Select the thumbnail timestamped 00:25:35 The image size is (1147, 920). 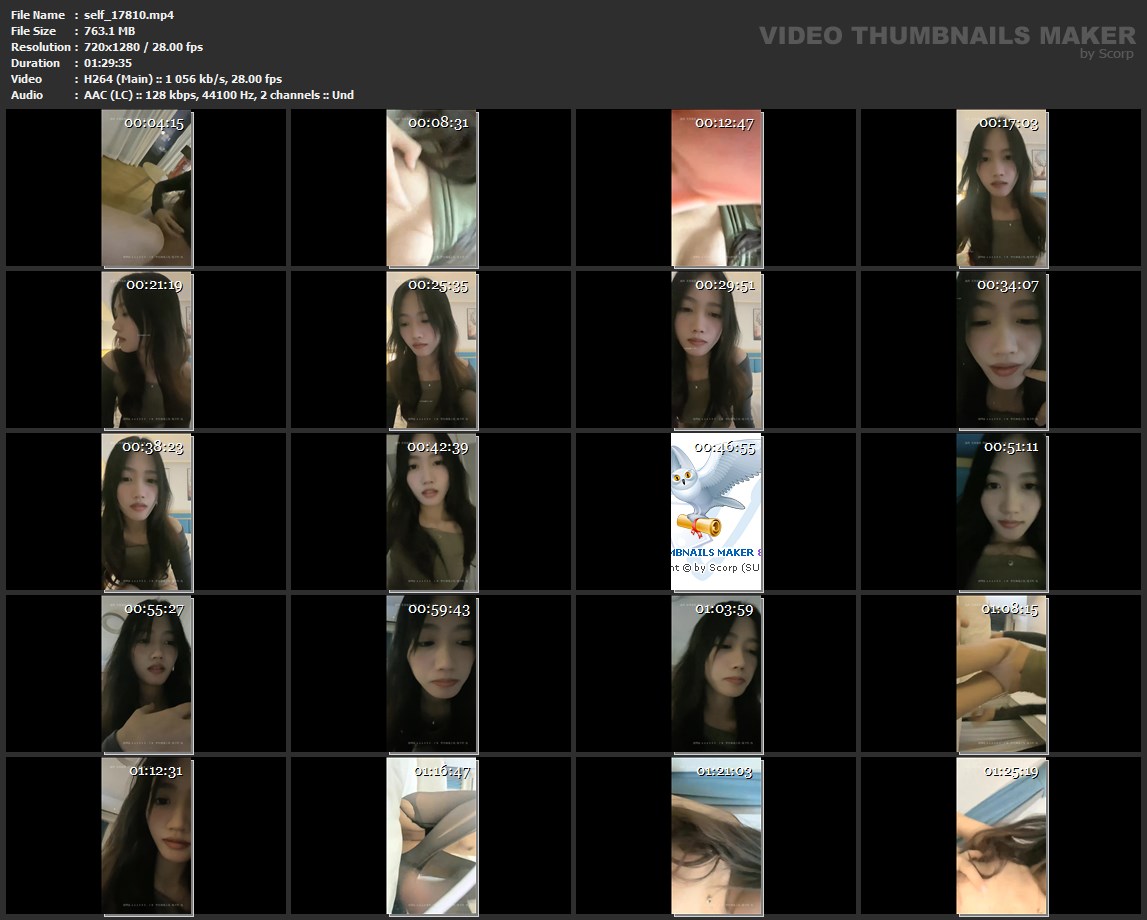[432, 350]
